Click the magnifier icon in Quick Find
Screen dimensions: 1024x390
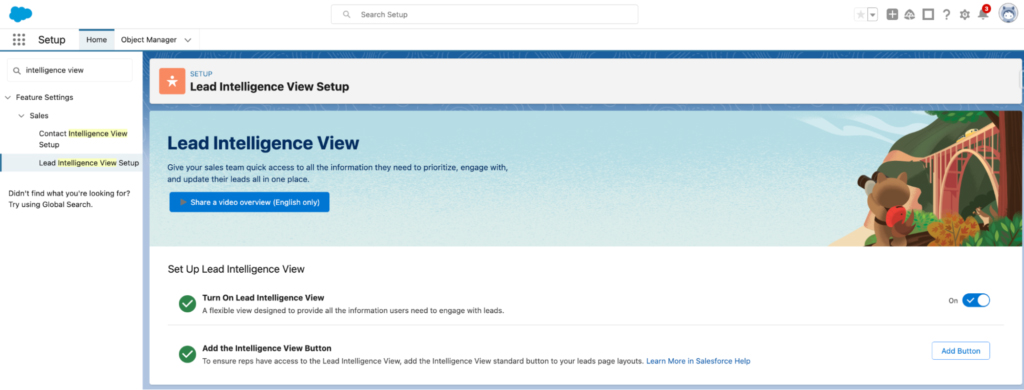[x=17, y=70]
